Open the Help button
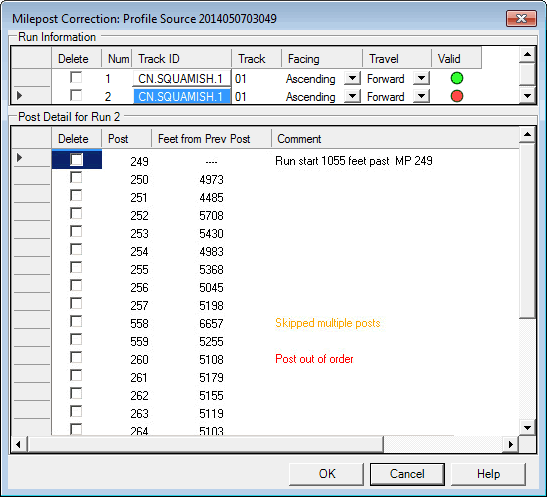 (x=488, y=474)
